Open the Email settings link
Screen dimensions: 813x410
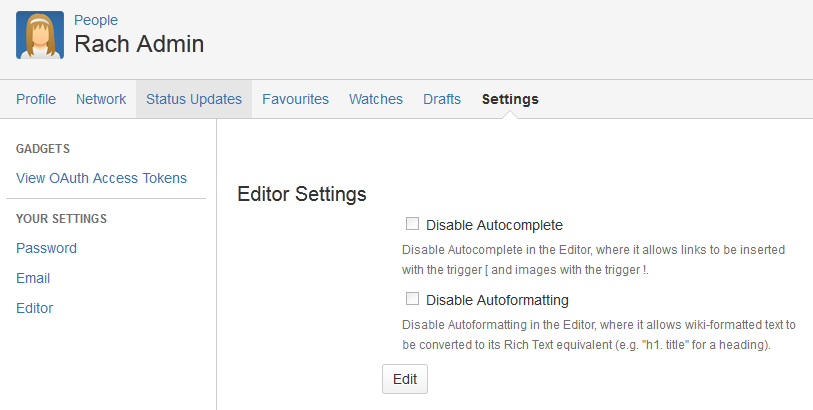pos(33,278)
